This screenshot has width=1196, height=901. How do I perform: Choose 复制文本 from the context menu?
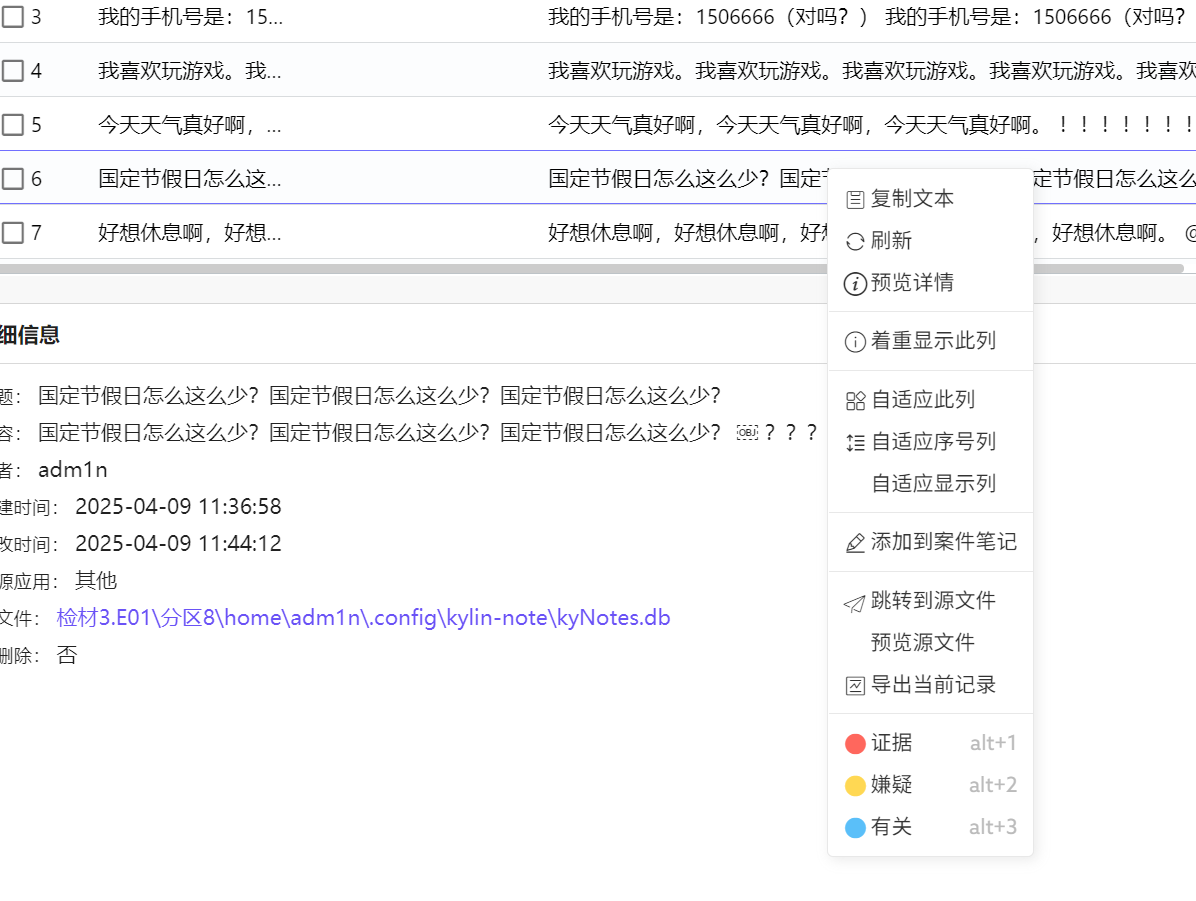pyautogui.click(x=930, y=199)
